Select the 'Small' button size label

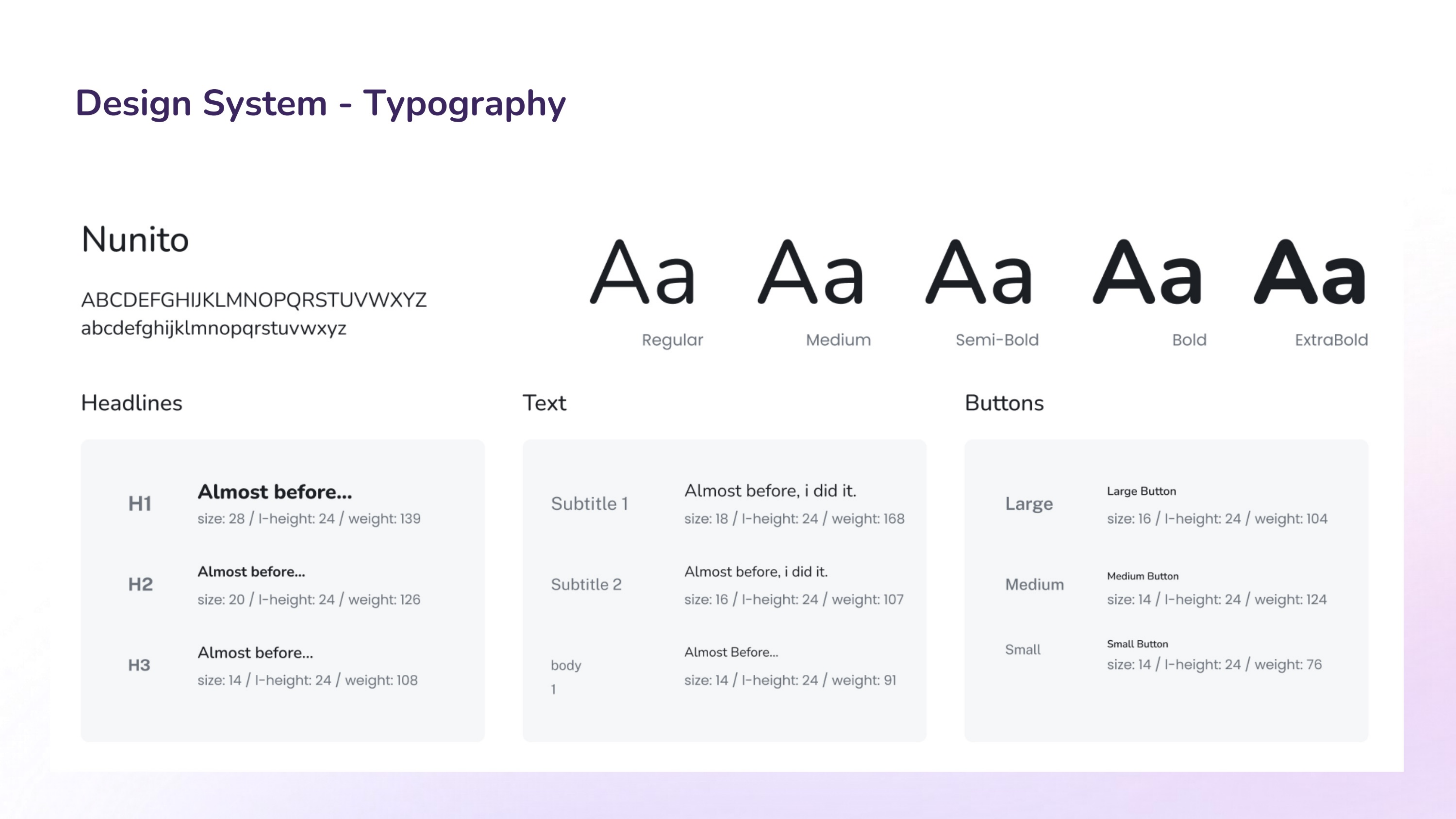1022,650
